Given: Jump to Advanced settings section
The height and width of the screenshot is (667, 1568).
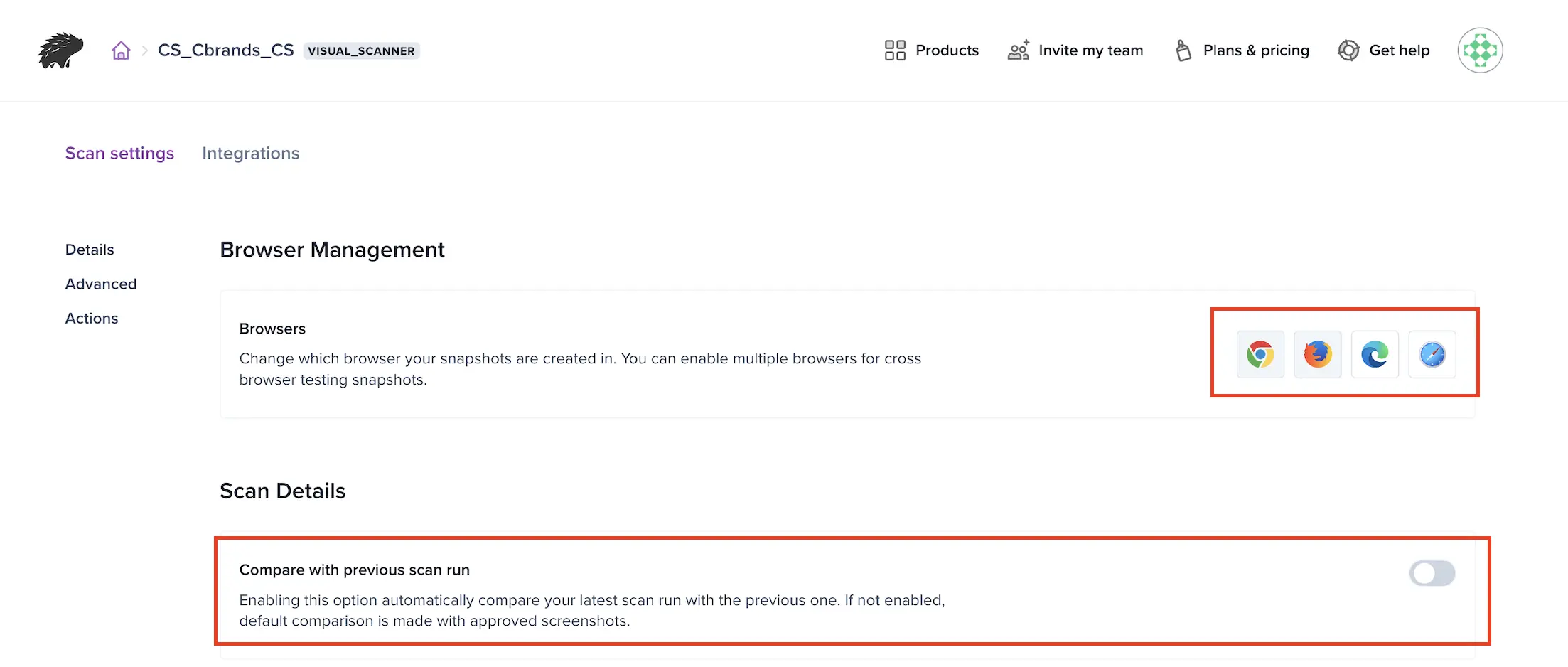Looking at the screenshot, I should (x=101, y=284).
